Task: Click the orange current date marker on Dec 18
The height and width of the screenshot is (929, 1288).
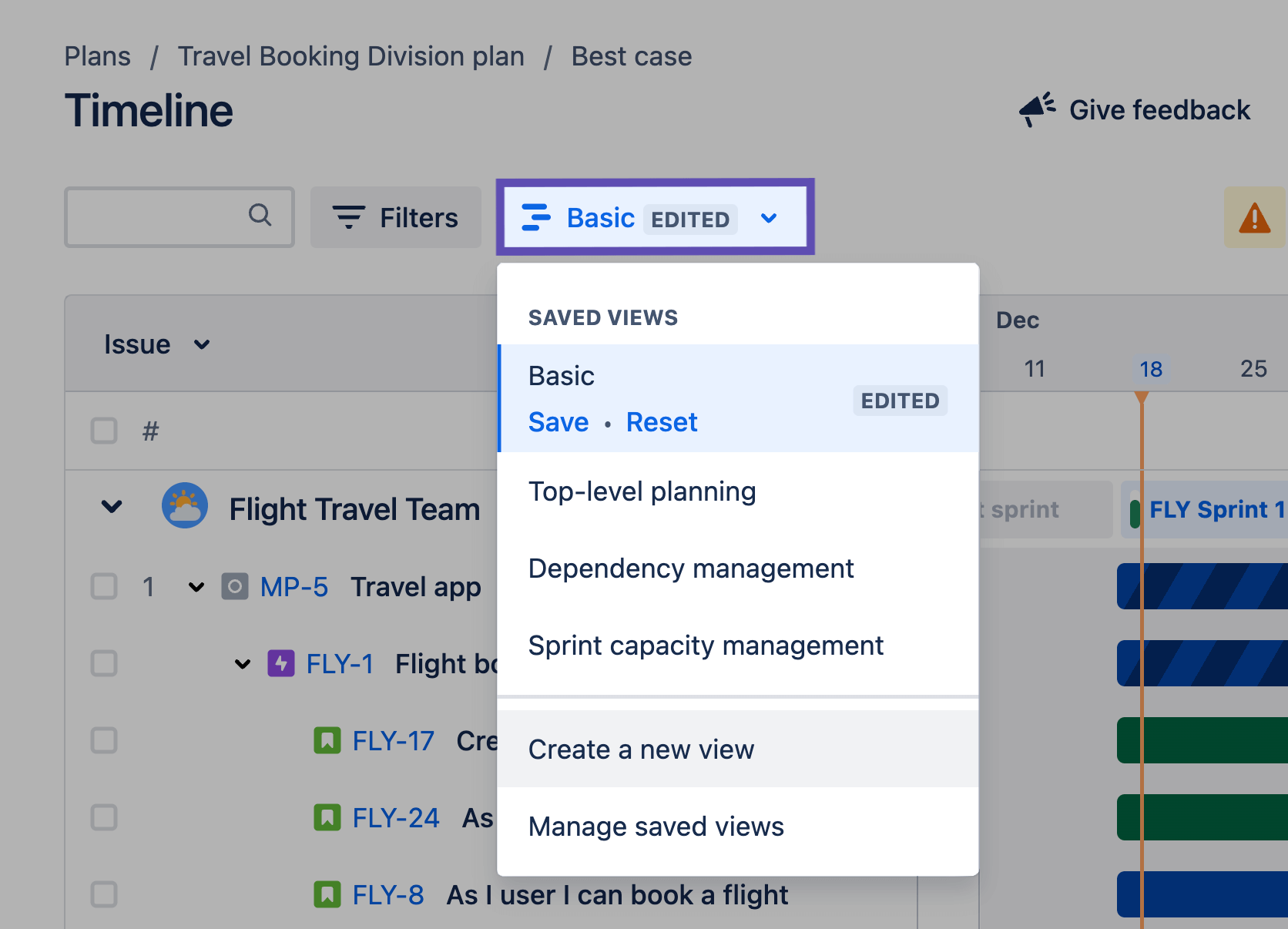Action: pos(1142,395)
